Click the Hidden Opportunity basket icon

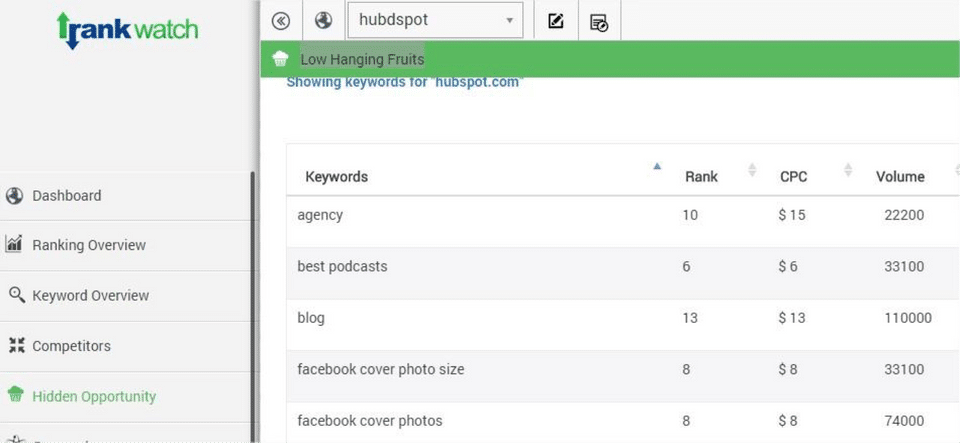pyautogui.click(x=16, y=395)
